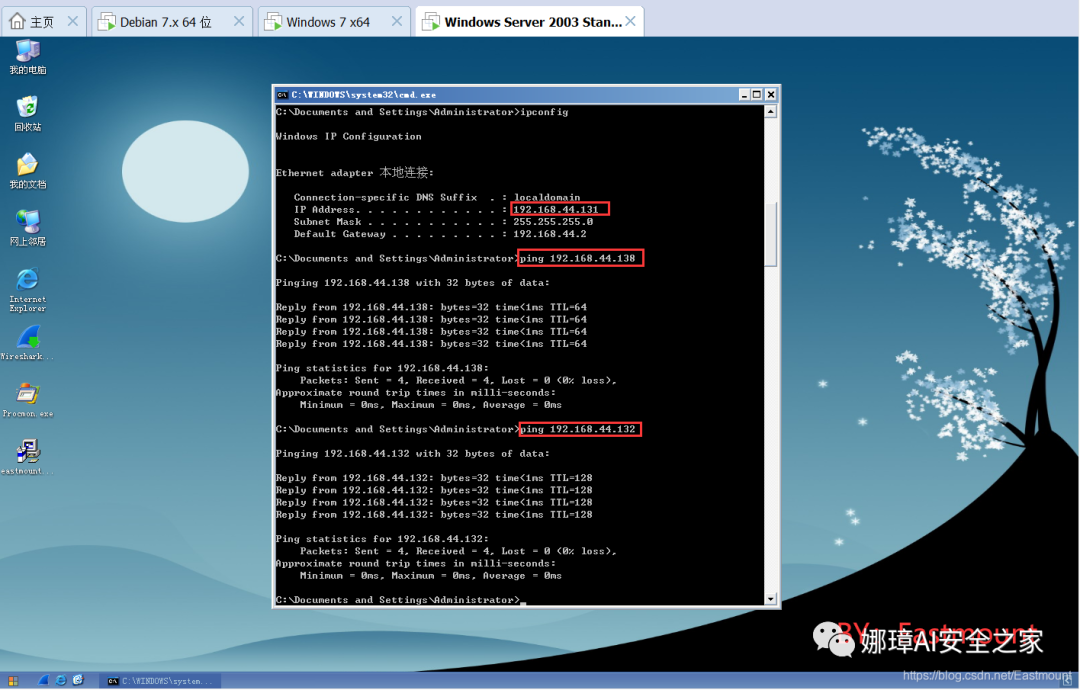
Task: Click the cmd vertical scrollbar thumb
Action: tap(771, 234)
